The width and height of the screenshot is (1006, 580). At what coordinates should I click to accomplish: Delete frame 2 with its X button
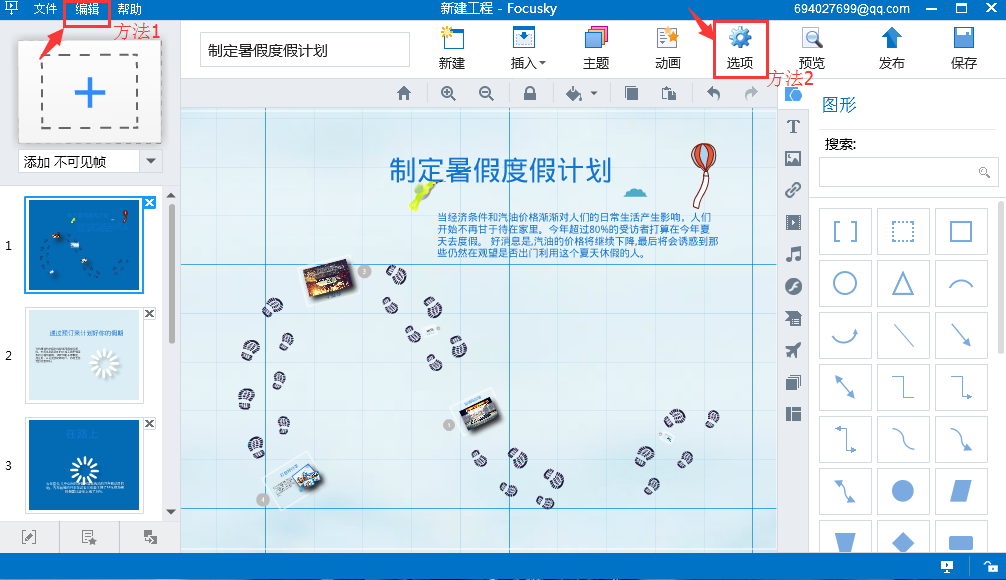click(x=149, y=313)
